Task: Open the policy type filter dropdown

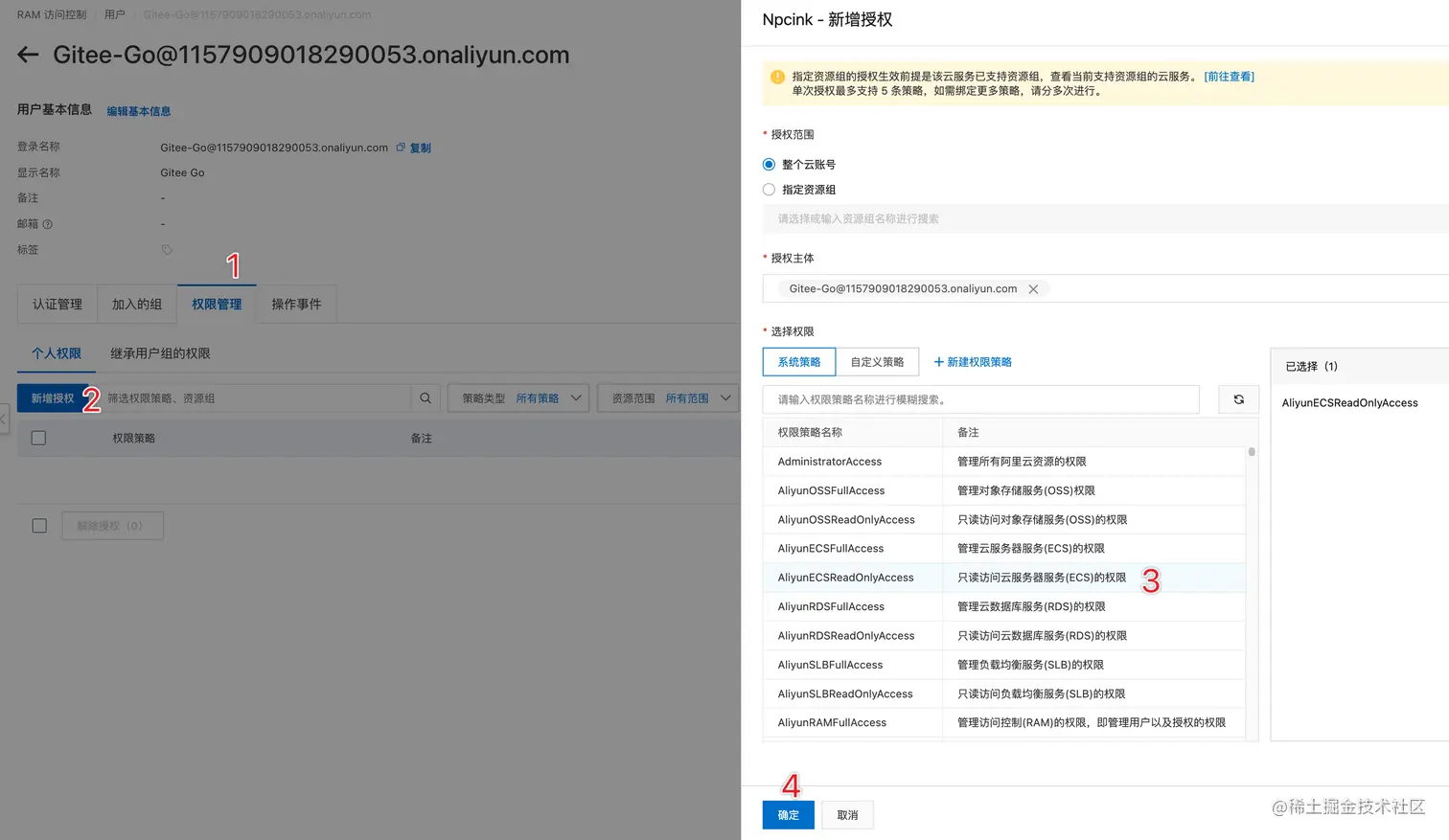Action: (518, 398)
